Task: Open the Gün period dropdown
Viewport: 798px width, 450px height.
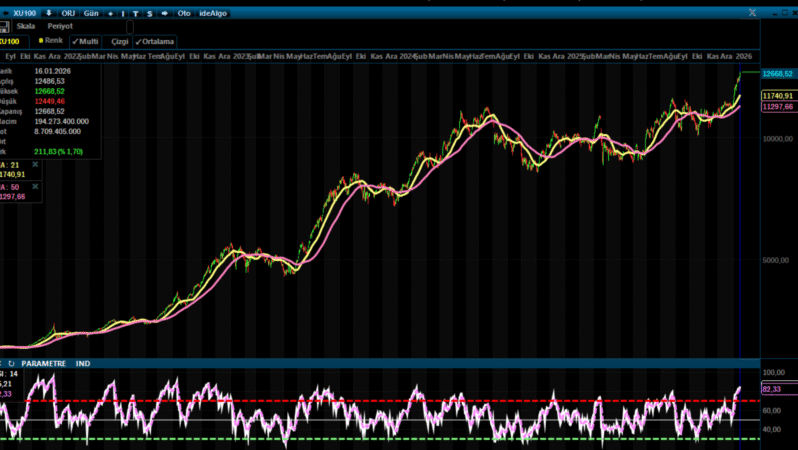Action: 90,13
